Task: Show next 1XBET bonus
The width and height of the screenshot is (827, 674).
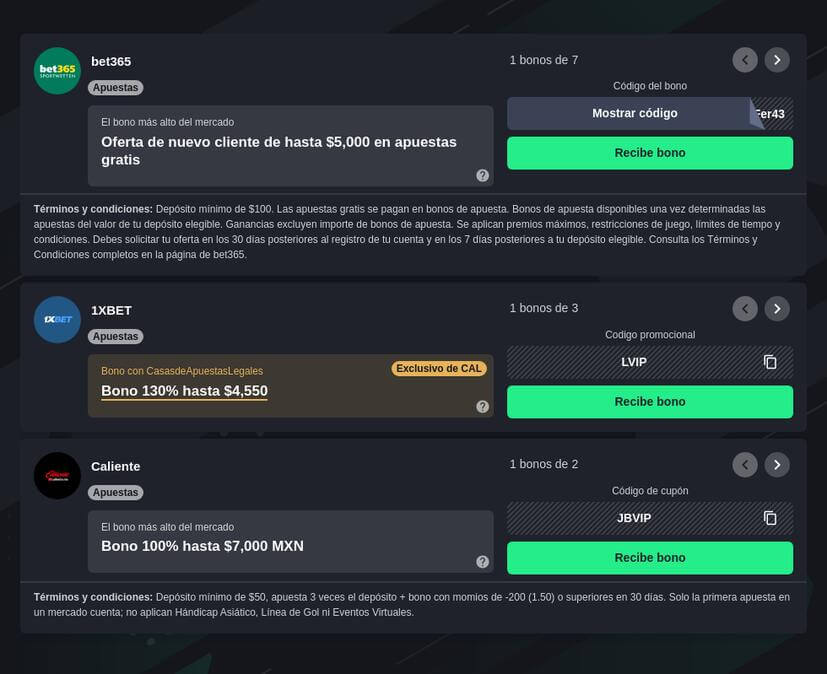Action: 777,309
